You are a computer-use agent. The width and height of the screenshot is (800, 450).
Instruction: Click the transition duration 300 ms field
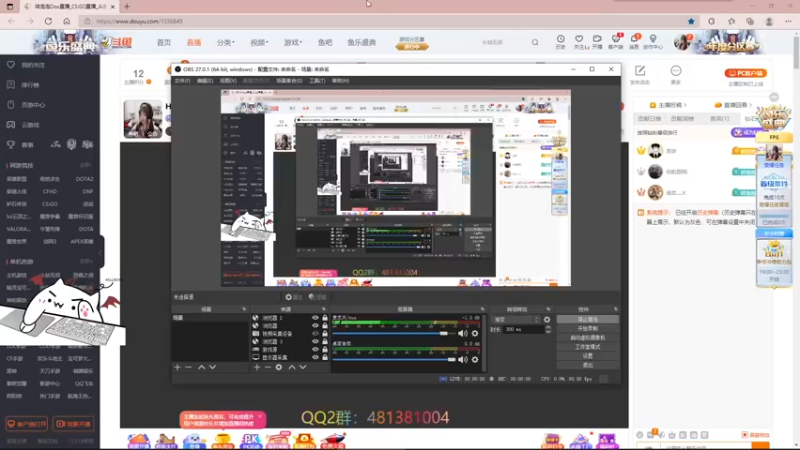point(523,330)
